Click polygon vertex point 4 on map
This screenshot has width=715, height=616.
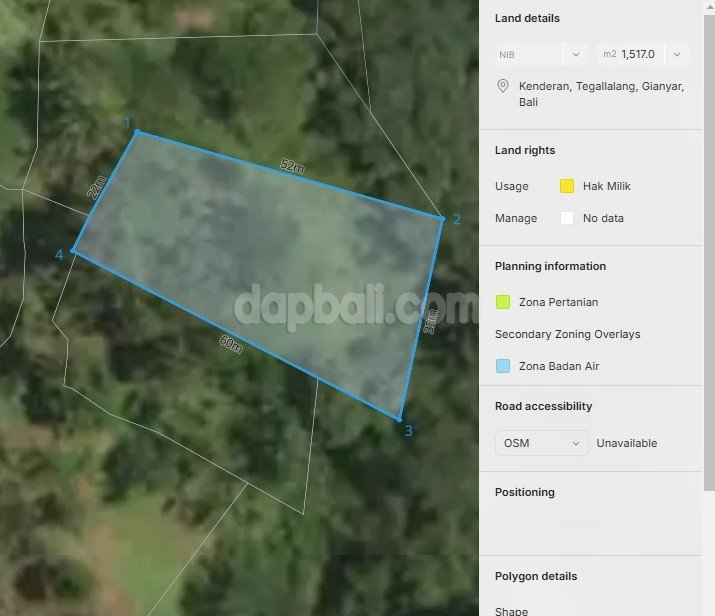pyautogui.click(x=73, y=250)
